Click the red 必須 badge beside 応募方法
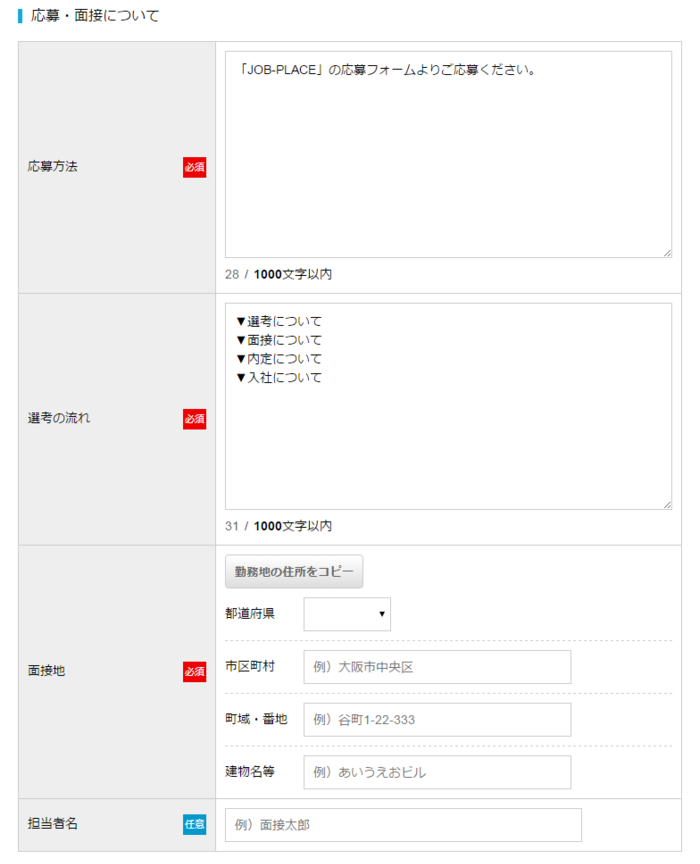The height and width of the screenshot is (864, 700). coord(194,167)
